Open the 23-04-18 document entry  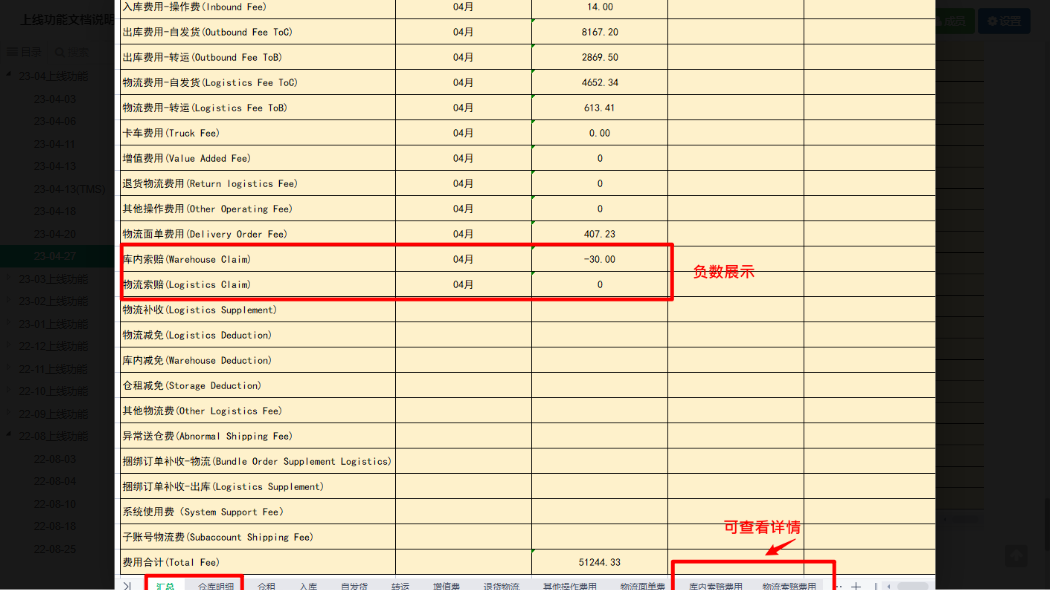55,211
